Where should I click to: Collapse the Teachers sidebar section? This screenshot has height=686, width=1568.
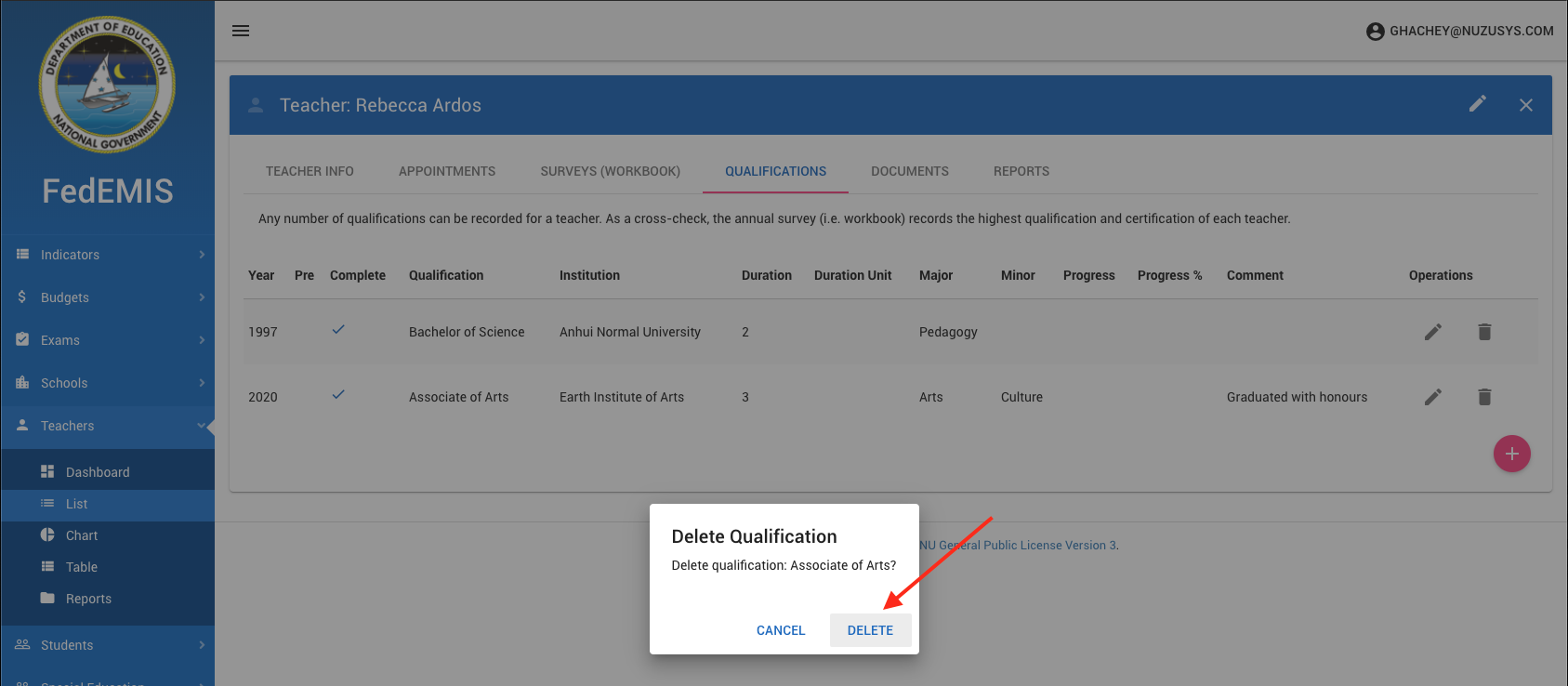108,426
